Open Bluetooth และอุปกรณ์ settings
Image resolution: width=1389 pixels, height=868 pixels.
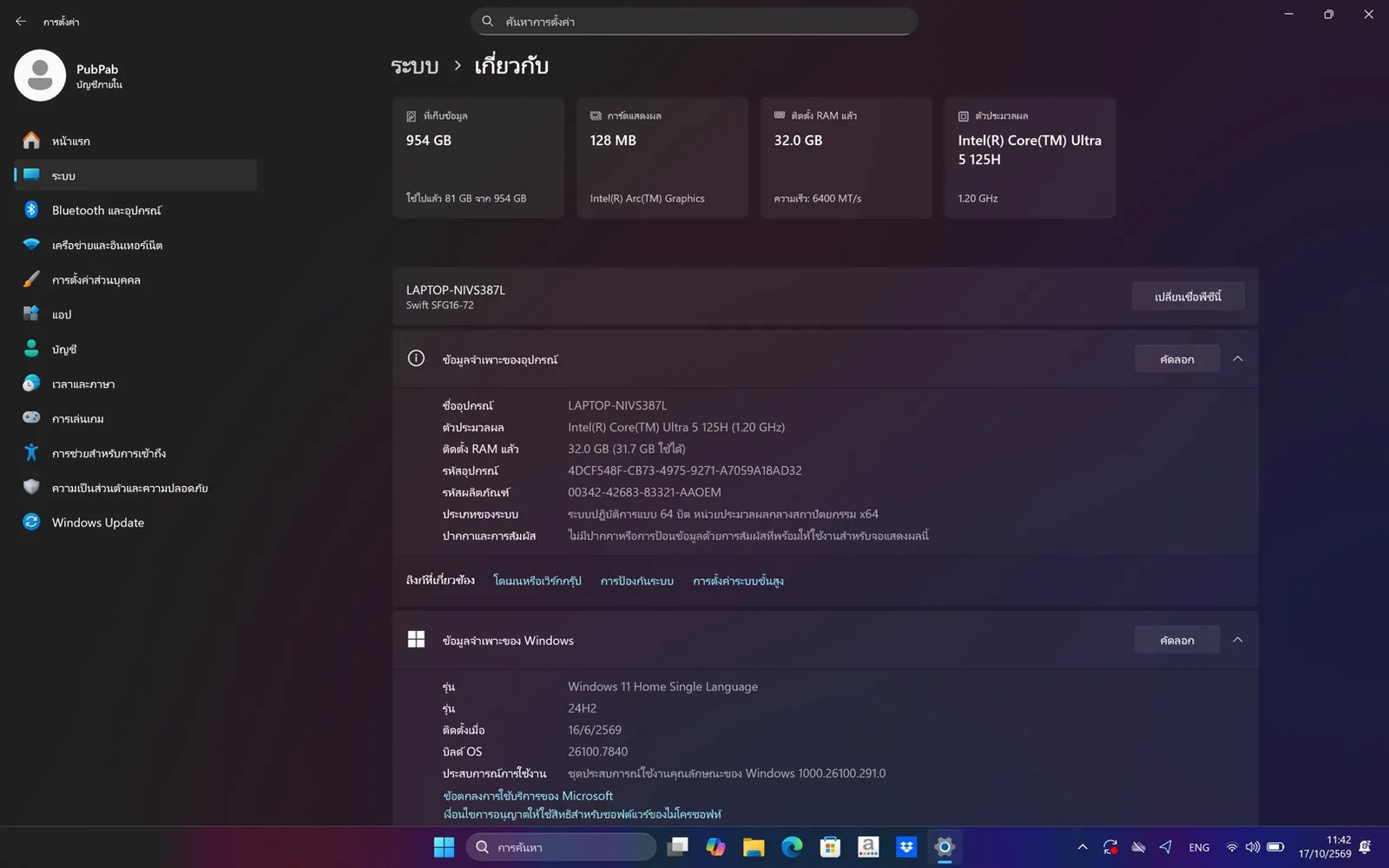135,210
